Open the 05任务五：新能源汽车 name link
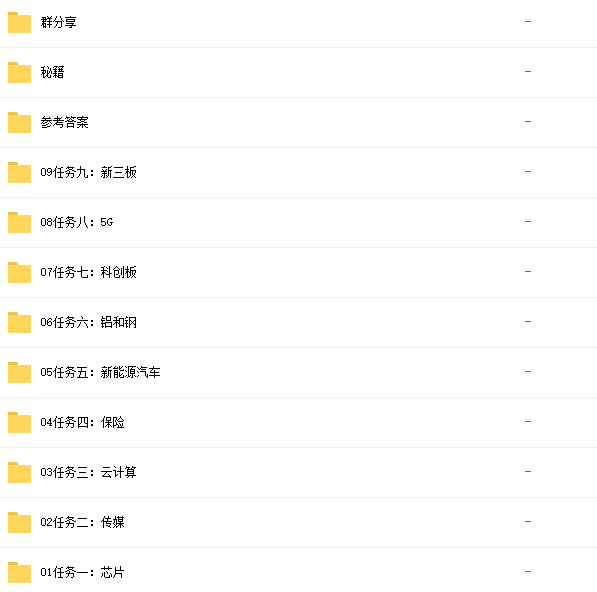The height and width of the screenshot is (592, 597). [x=100, y=372]
